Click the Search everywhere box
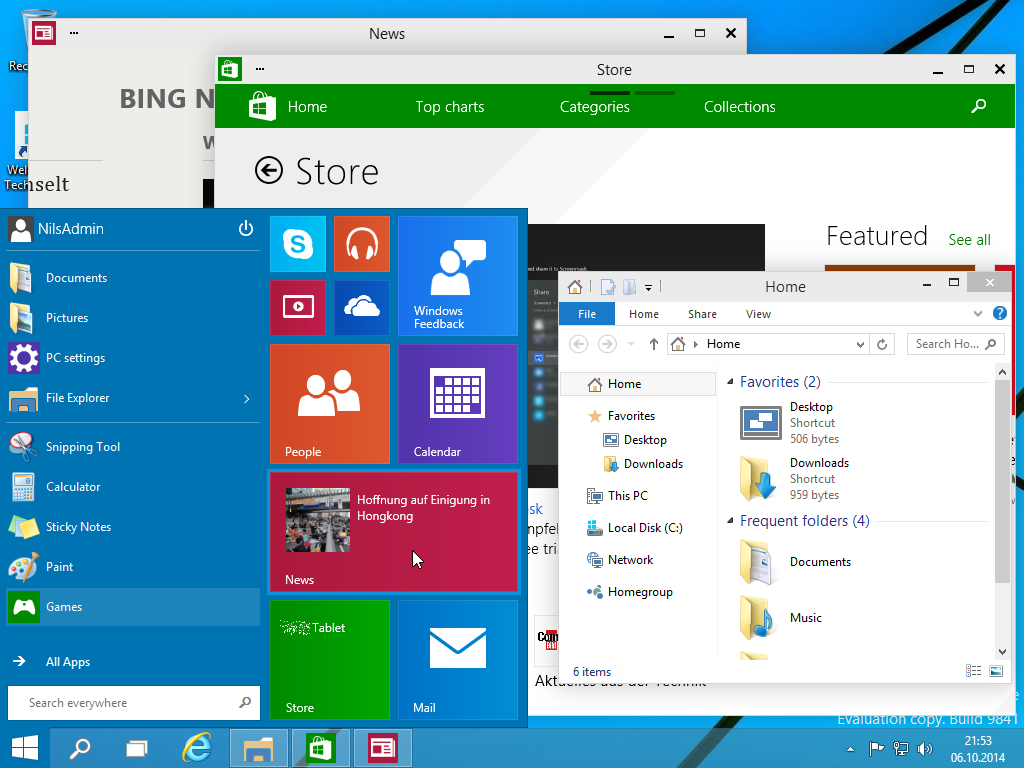Viewport: 1024px width, 768px height. [x=133, y=703]
